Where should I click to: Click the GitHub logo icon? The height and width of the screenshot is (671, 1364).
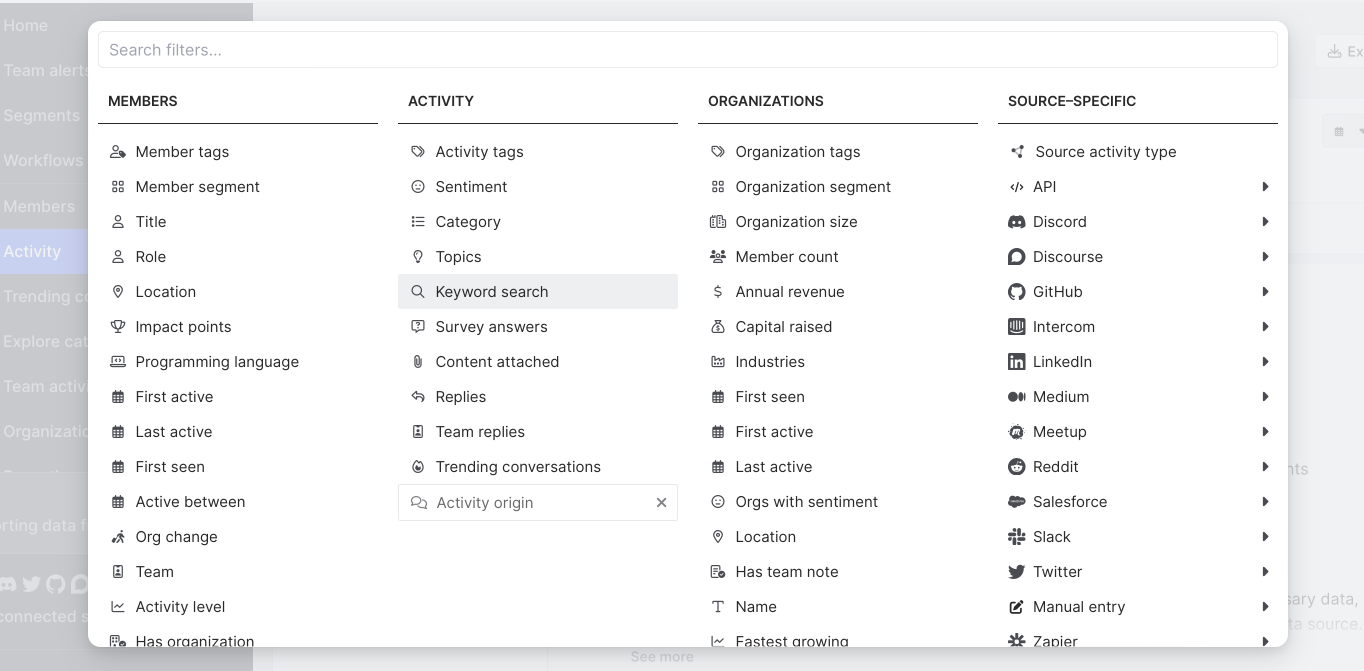(x=1017, y=292)
